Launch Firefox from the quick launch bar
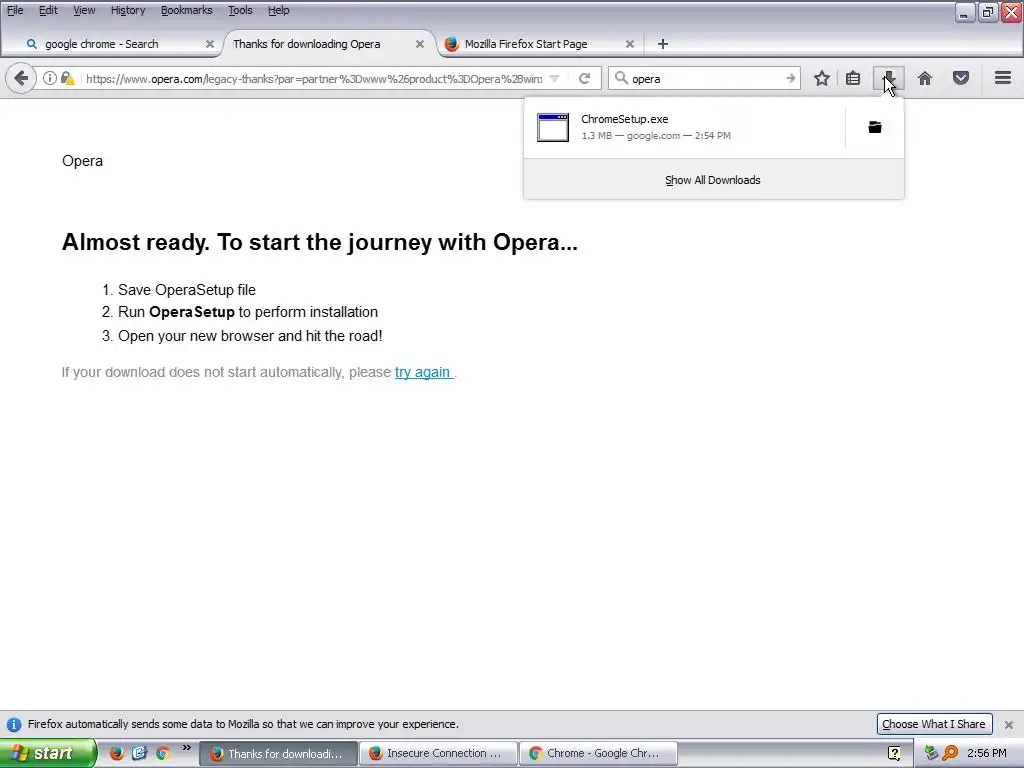 click(x=116, y=753)
